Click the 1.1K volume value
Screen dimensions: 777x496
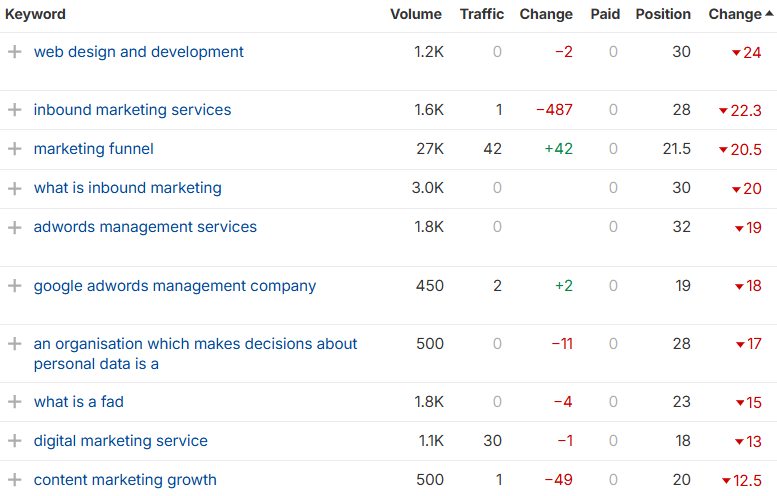point(431,441)
